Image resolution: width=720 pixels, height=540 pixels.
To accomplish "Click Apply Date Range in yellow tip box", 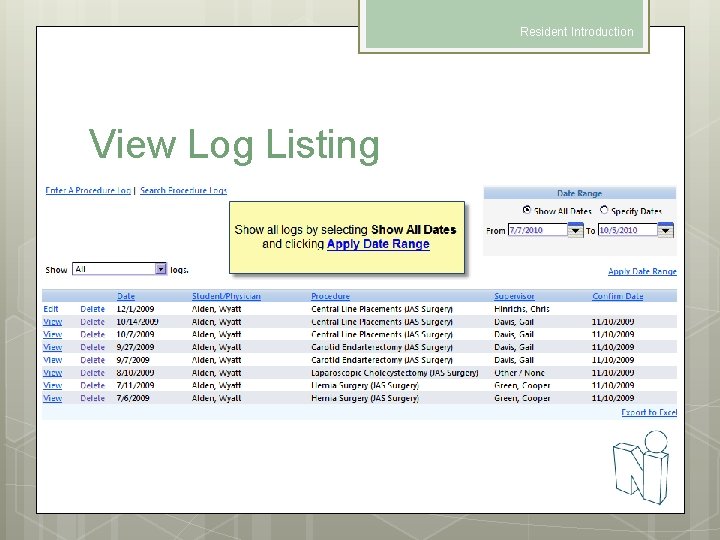I will click(378, 244).
